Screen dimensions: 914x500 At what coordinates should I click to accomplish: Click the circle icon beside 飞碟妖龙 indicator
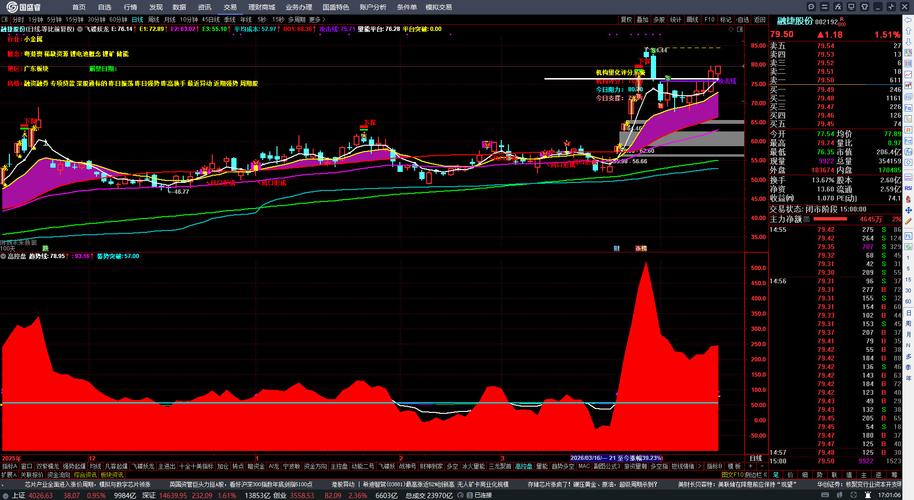point(80,29)
